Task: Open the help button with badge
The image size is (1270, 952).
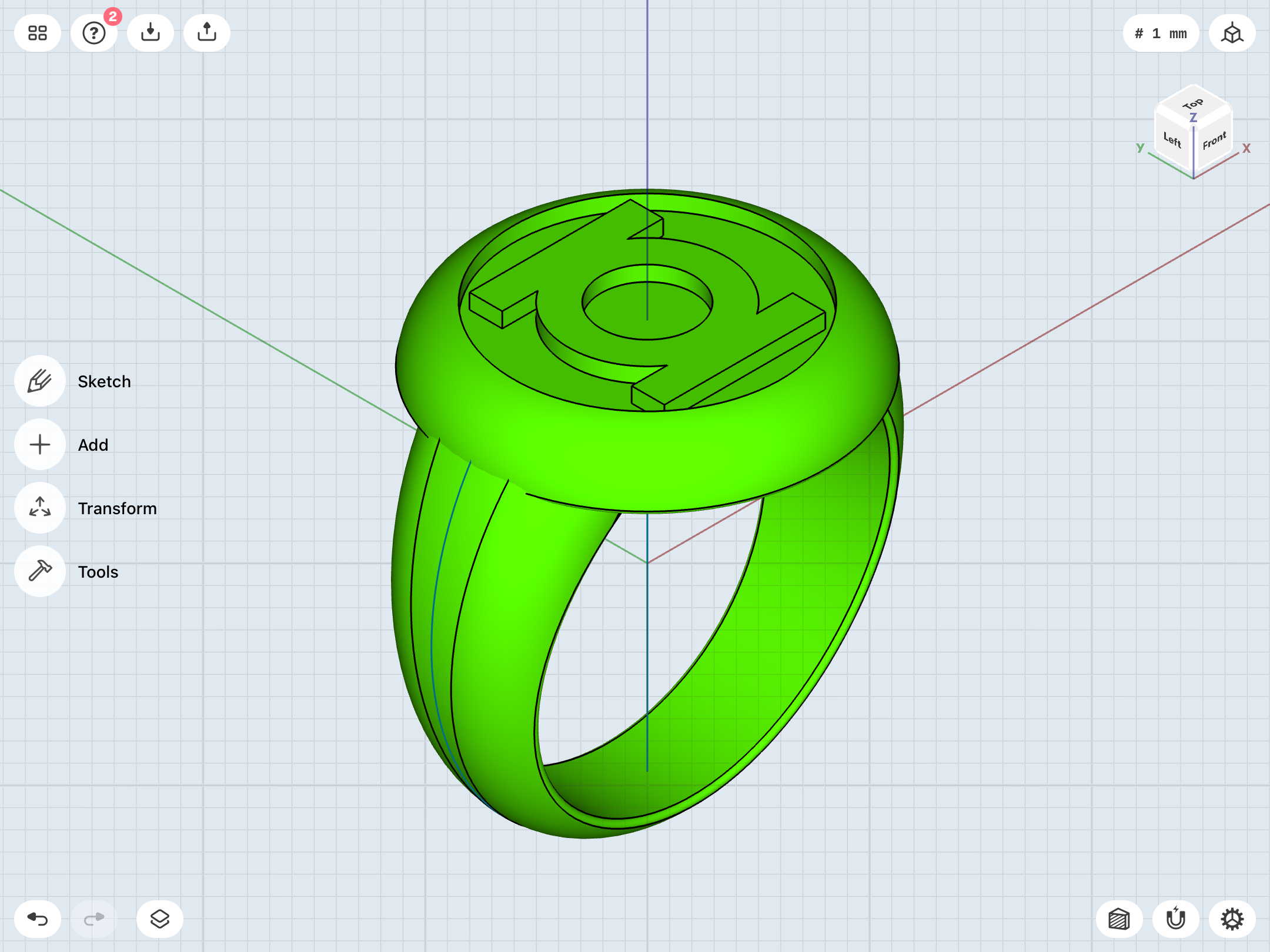Action: coord(94,33)
